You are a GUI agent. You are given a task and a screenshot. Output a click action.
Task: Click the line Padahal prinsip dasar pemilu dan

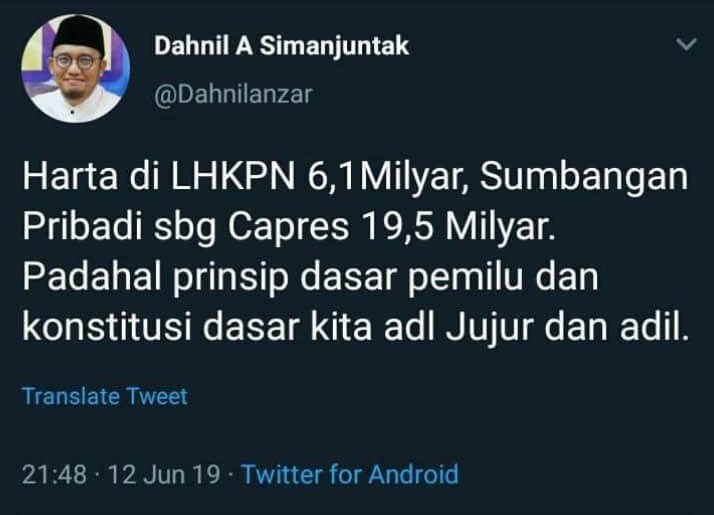coord(310,277)
